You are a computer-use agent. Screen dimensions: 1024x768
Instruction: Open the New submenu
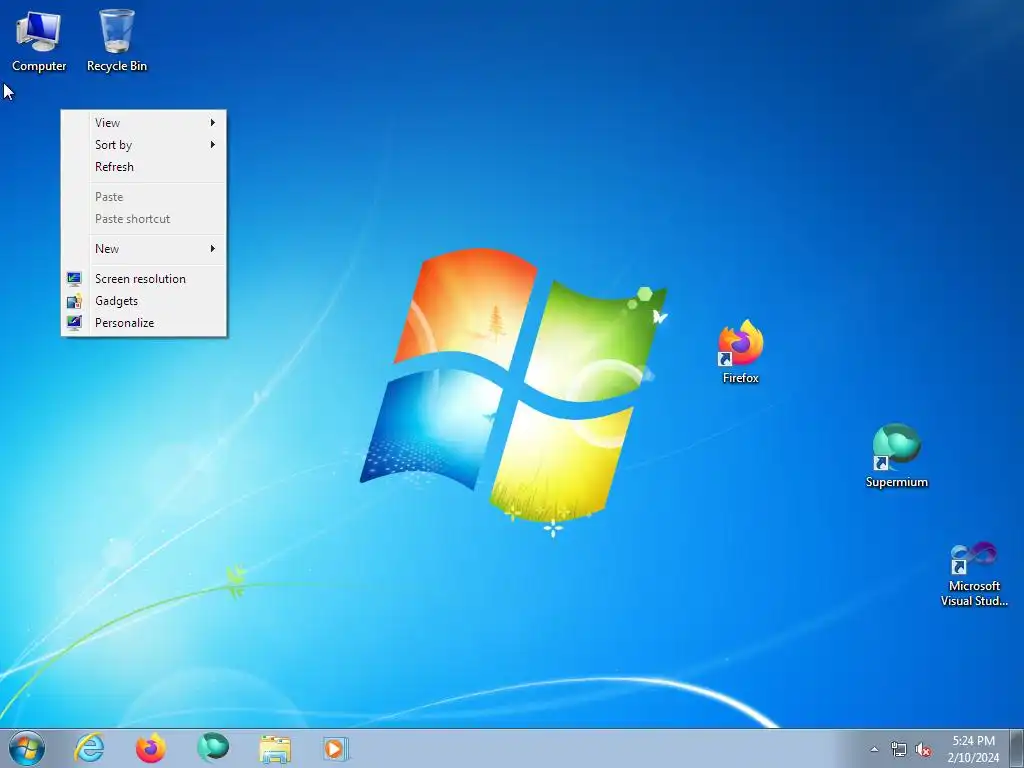tap(144, 249)
